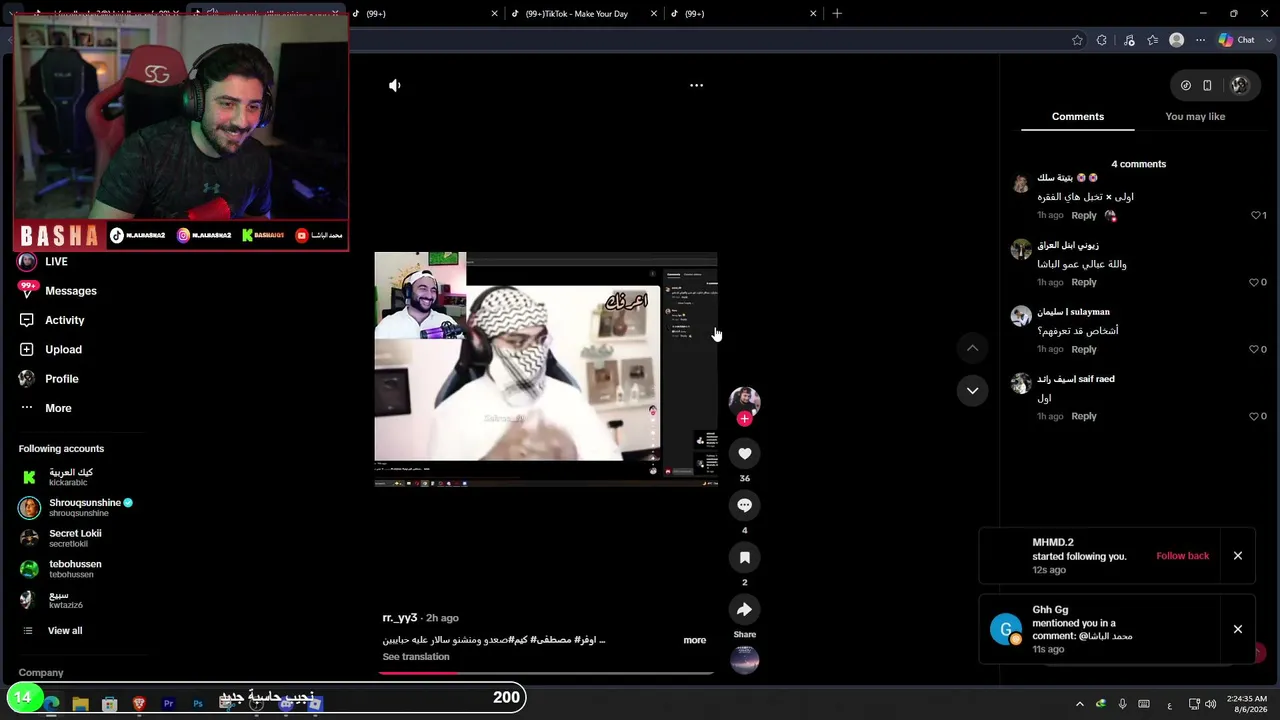Image resolution: width=1280 pixels, height=720 pixels.
Task: Open the browser Extensions puzzle icon
Action: [1102, 40]
